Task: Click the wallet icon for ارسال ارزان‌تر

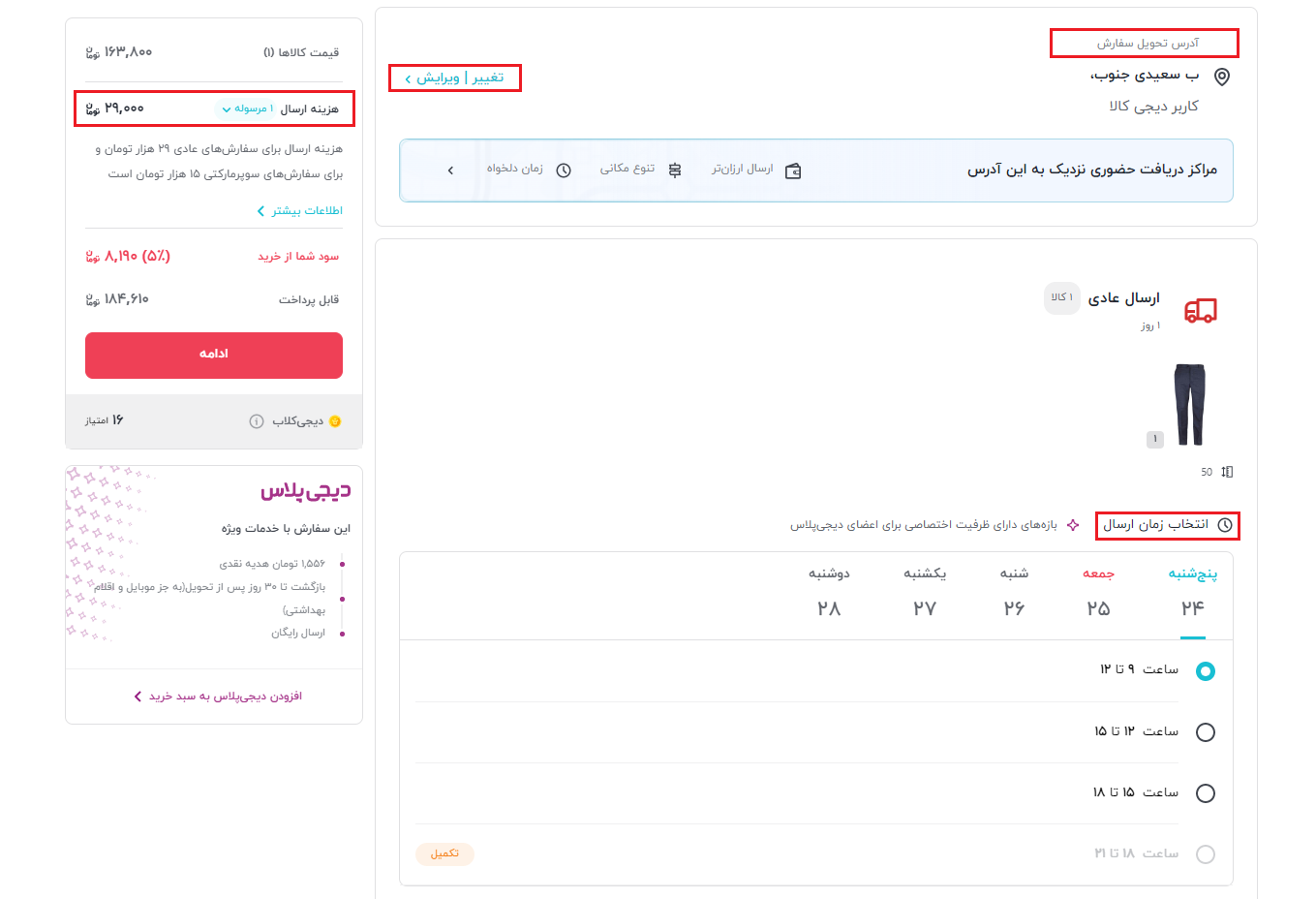Action: tap(793, 170)
